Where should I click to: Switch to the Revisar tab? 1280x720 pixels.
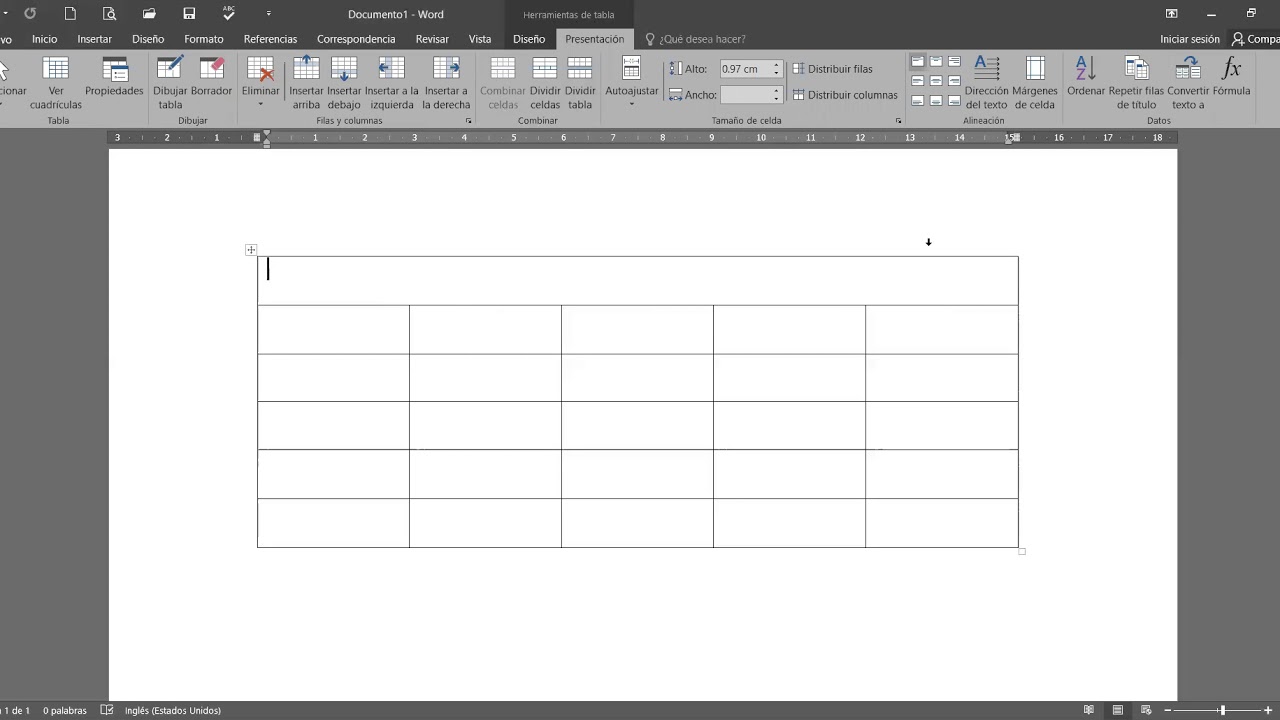click(x=432, y=39)
